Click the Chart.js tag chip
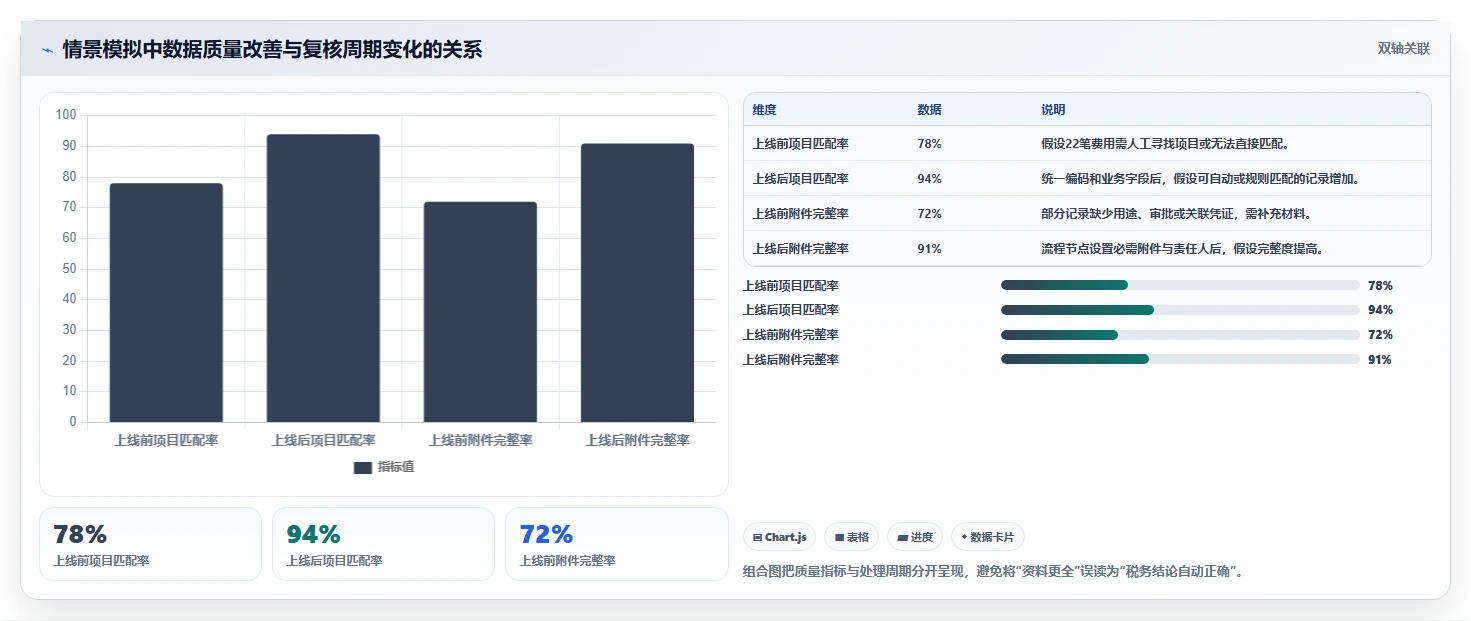 [x=779, y=537]
